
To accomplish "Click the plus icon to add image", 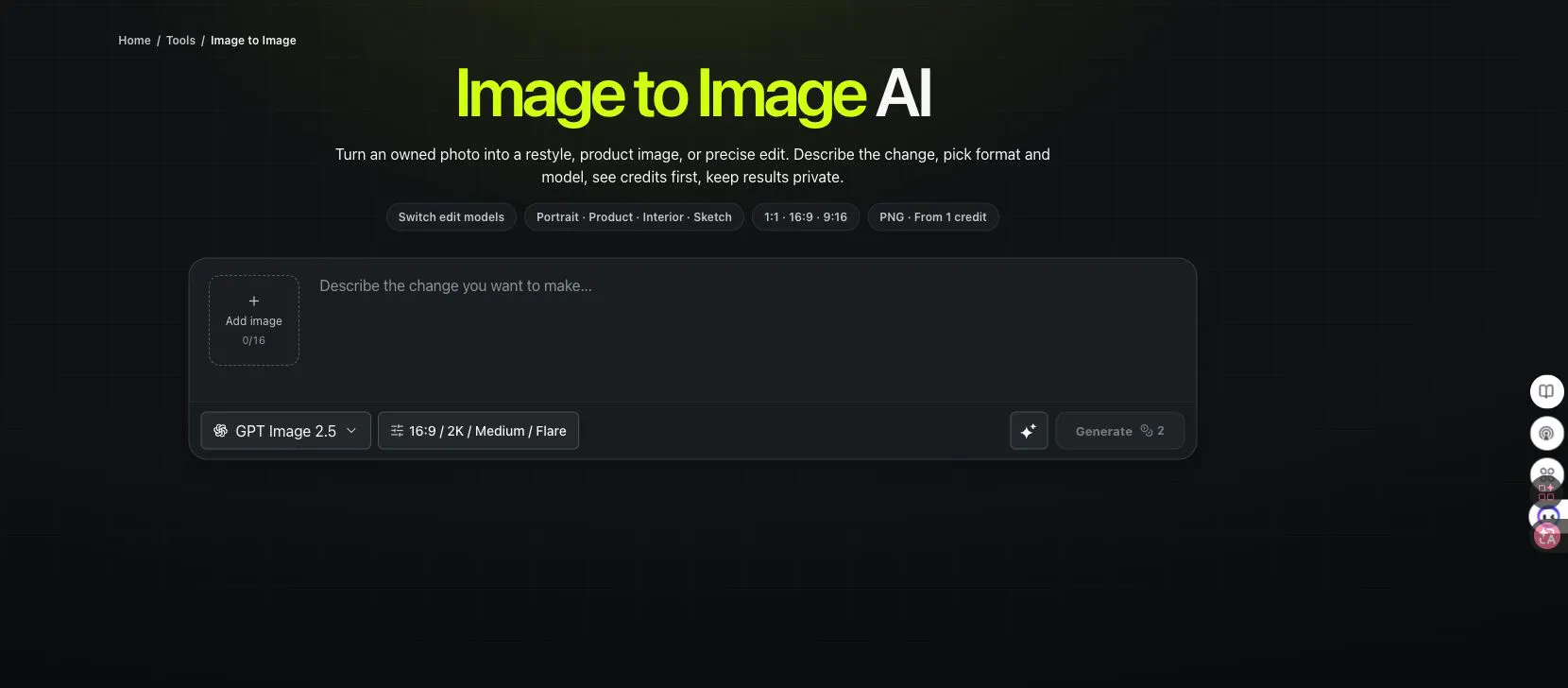I will (x=254, y=301).
